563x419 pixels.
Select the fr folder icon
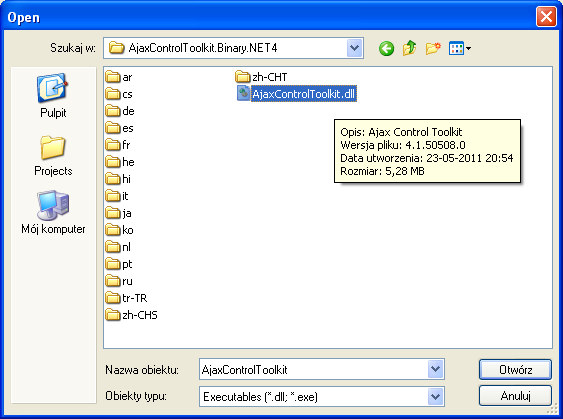113,145
